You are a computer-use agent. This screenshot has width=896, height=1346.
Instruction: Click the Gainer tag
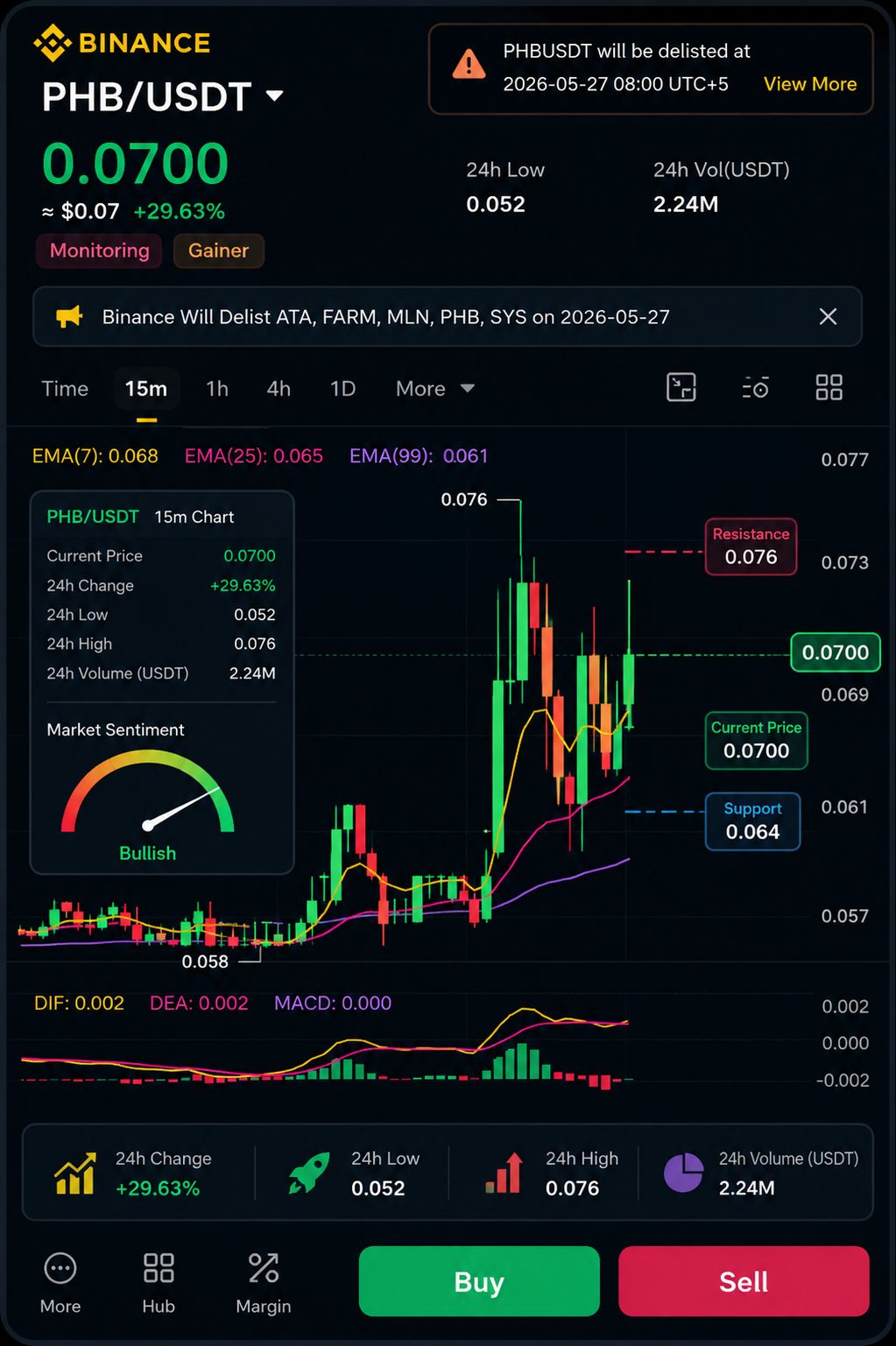(218, 250)
